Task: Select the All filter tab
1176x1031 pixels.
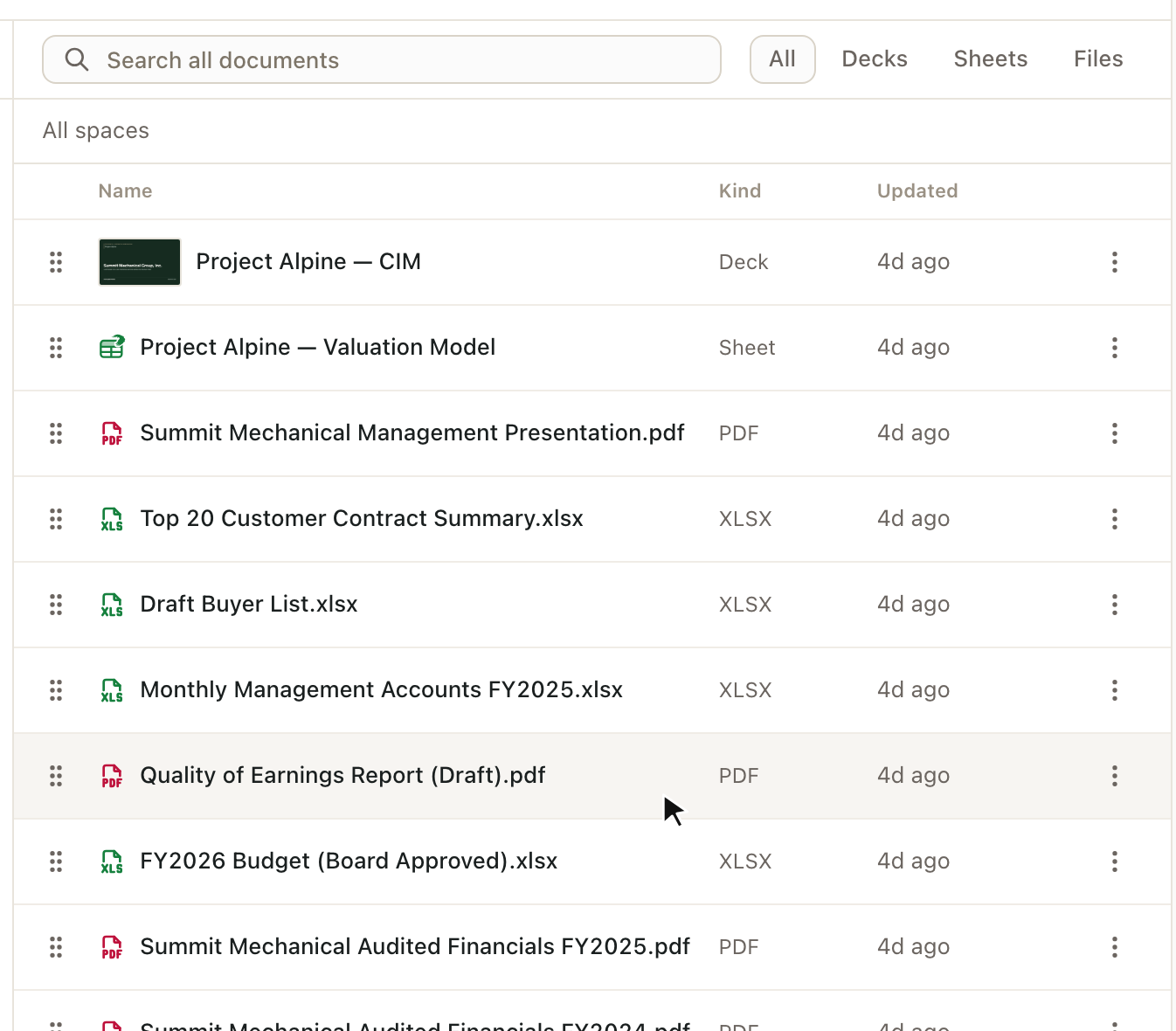Action: coord(782,59)
